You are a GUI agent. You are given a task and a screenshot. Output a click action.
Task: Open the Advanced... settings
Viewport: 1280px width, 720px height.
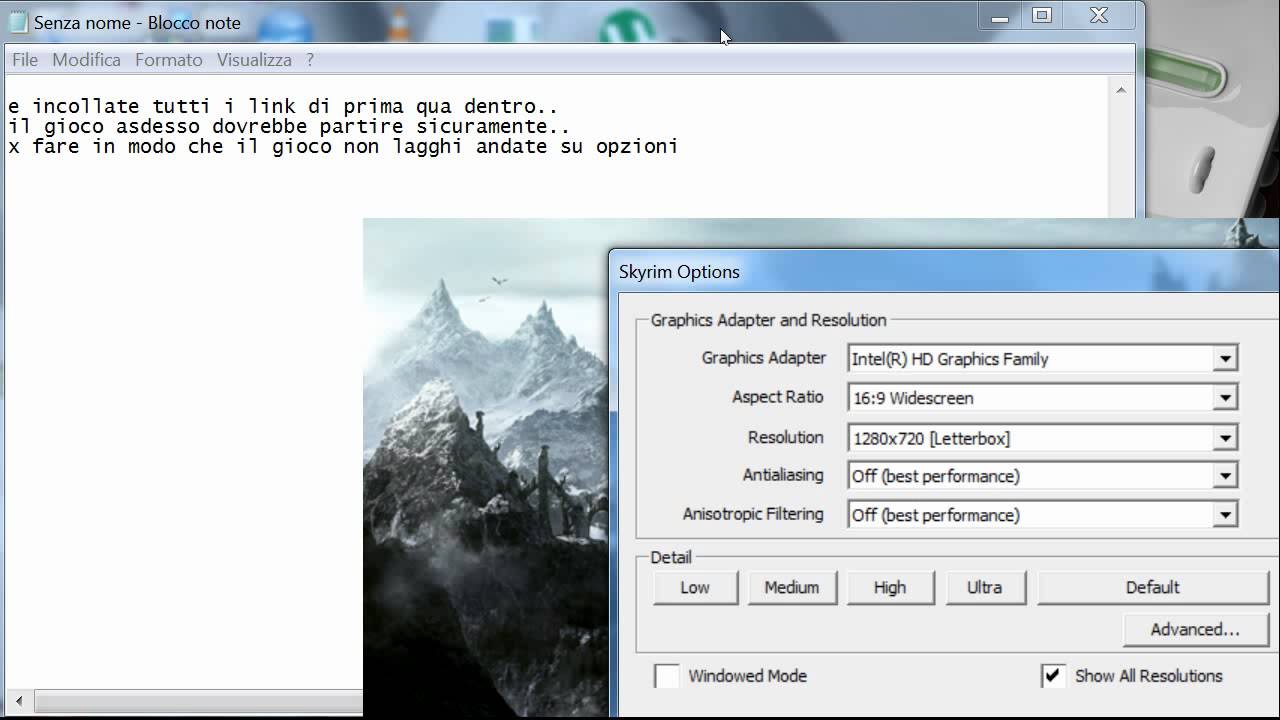click(1195, 629)
